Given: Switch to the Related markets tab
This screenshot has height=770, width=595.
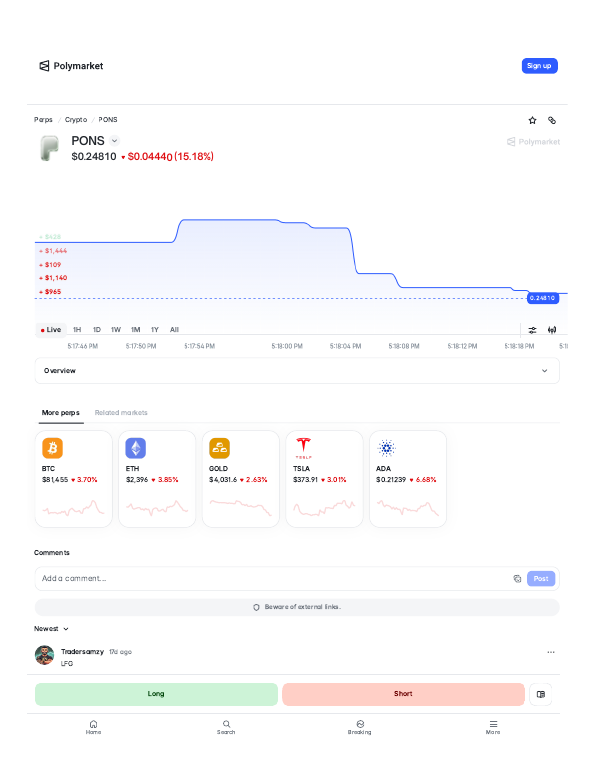Looking at the screenshot, I should point(121,413).
